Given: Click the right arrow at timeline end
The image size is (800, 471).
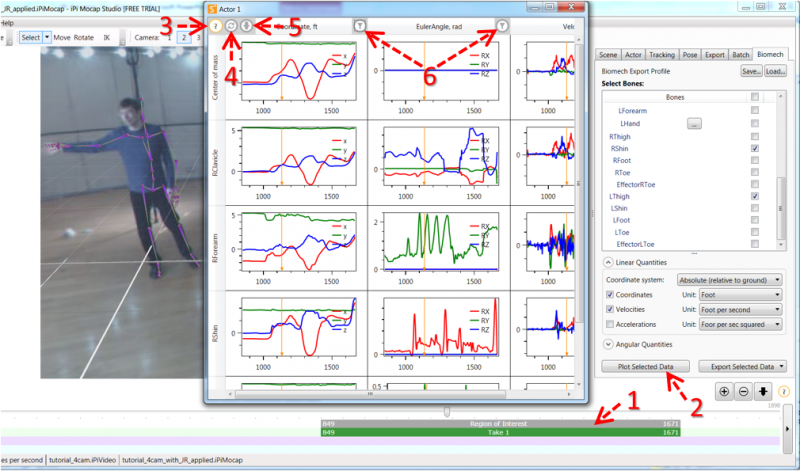Looking at the screenshot, I should click(x=787, y=429).
